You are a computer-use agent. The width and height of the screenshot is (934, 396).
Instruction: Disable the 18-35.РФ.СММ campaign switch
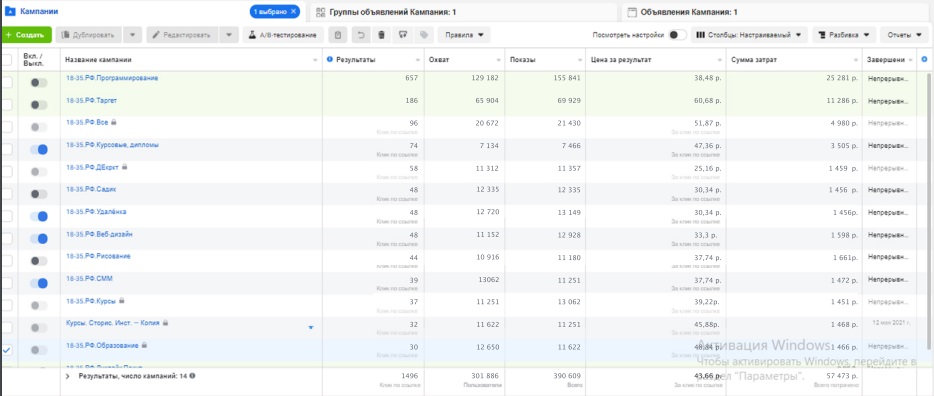(39, 283)
